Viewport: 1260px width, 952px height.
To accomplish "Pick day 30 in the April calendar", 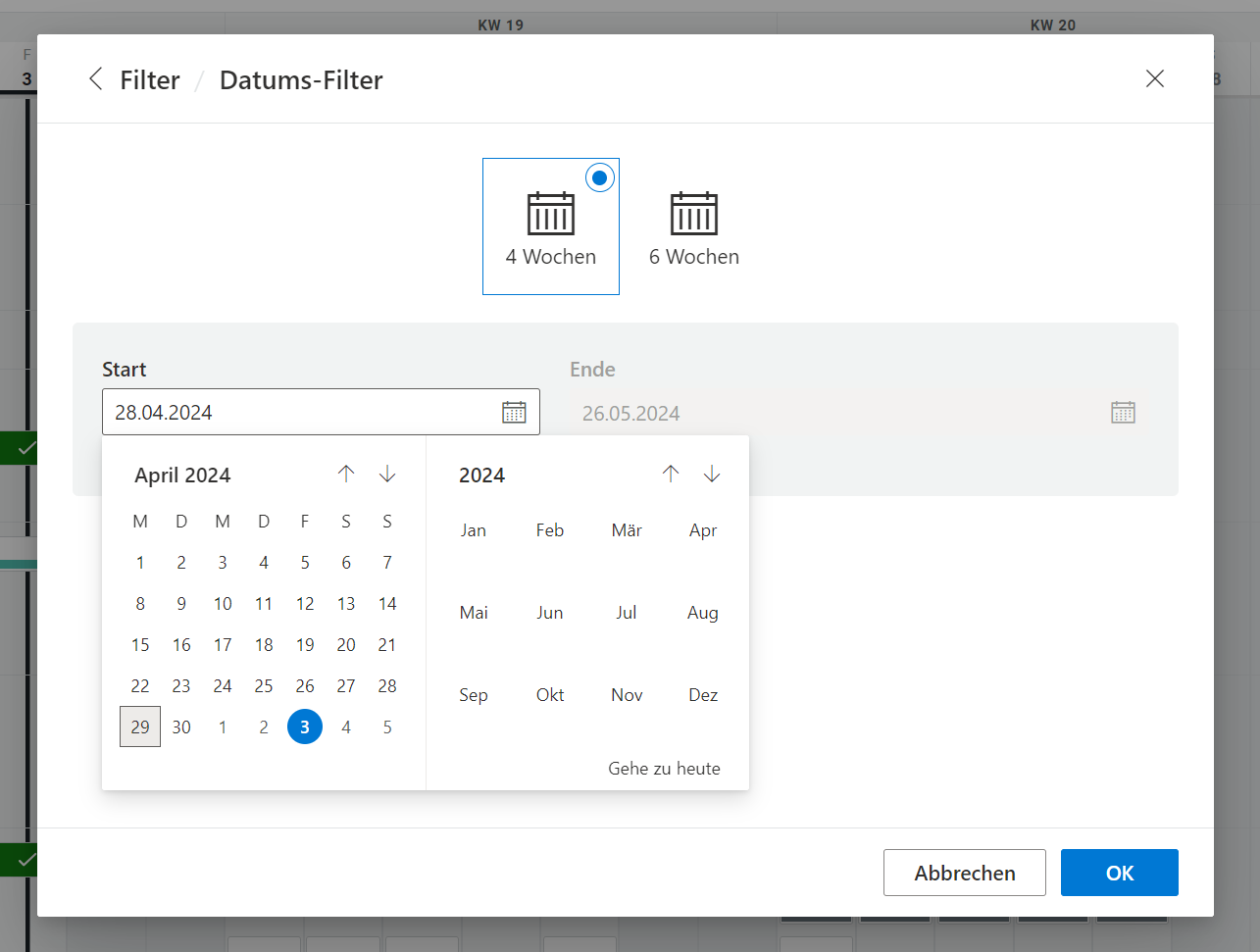I will [181, 727].
